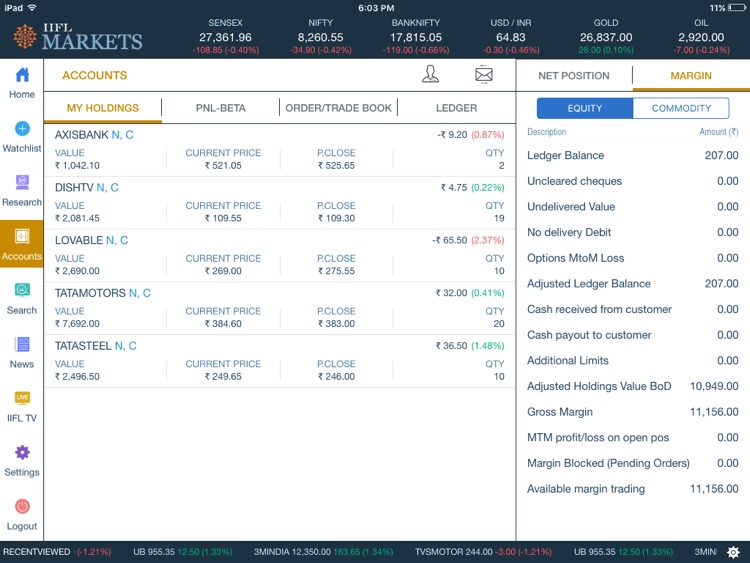Select Available margin trading row

pyautogui.click(x=633, y=489)
